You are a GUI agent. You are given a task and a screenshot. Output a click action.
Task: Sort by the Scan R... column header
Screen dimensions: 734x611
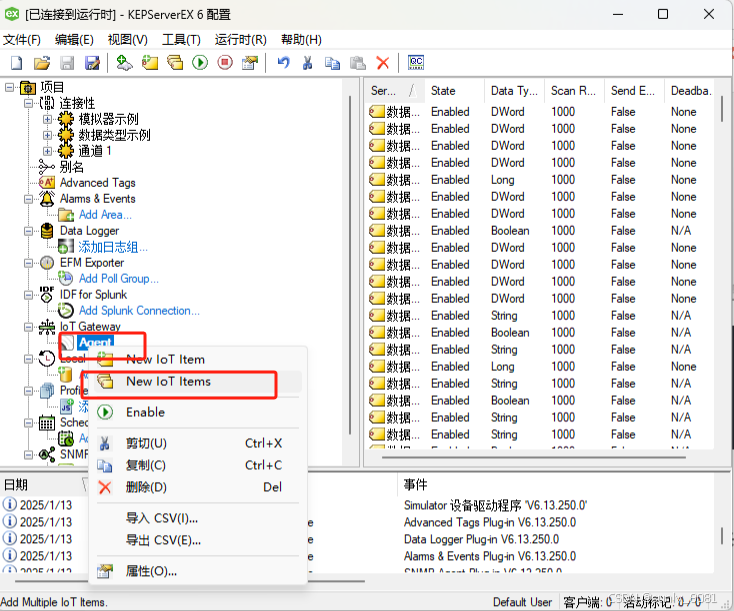point(574,91)
